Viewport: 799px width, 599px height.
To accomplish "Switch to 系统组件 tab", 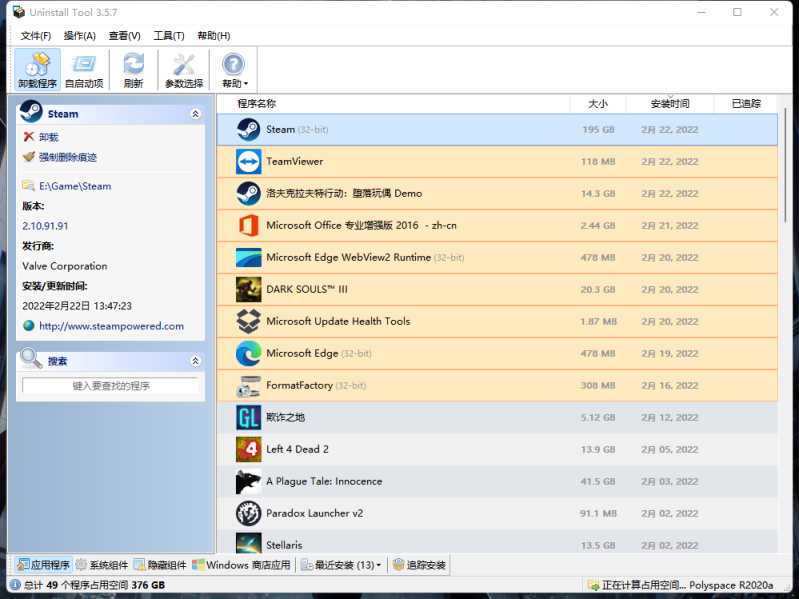I will point(102,565).
